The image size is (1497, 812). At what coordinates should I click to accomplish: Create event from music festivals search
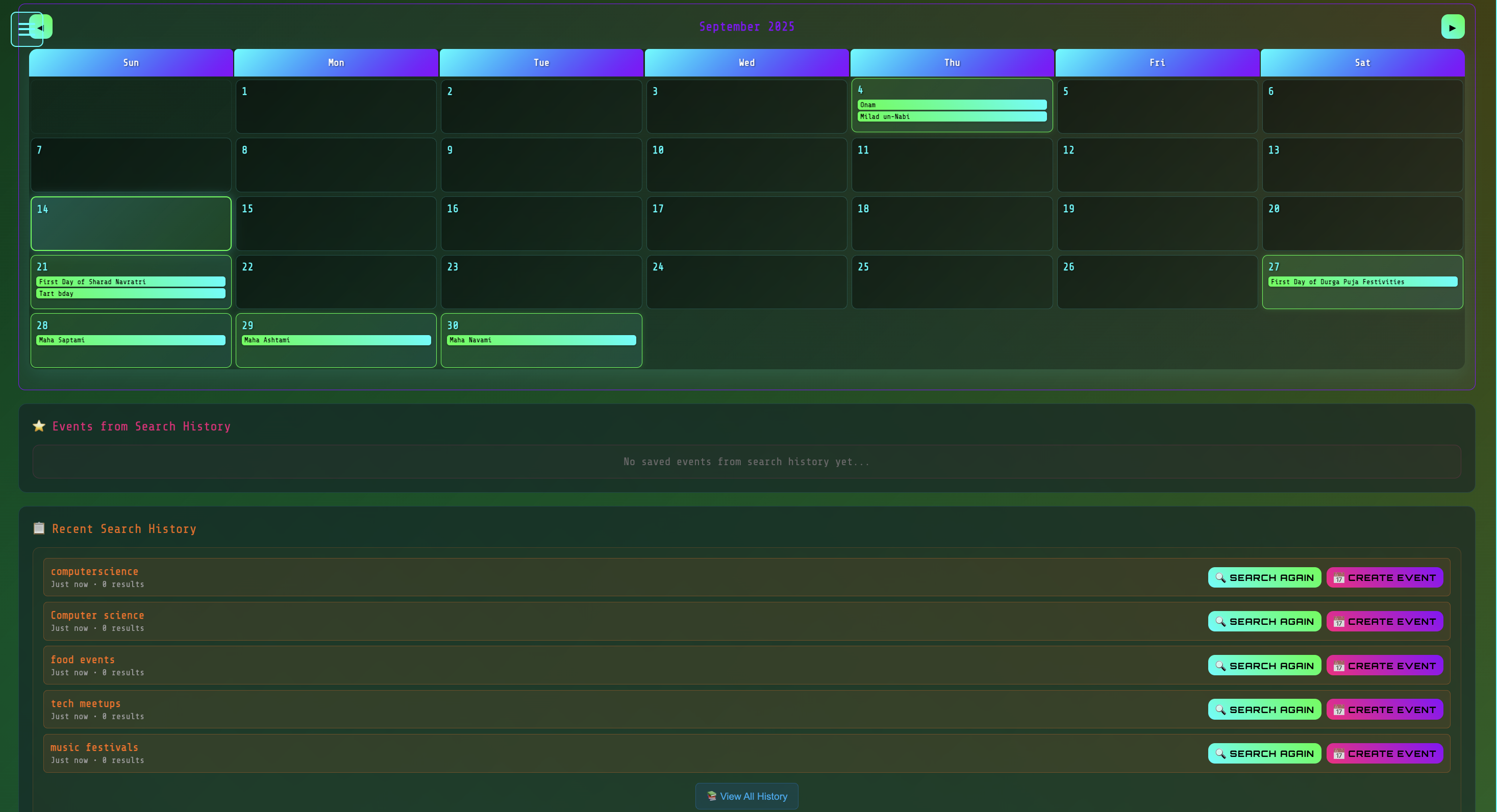1384,753
